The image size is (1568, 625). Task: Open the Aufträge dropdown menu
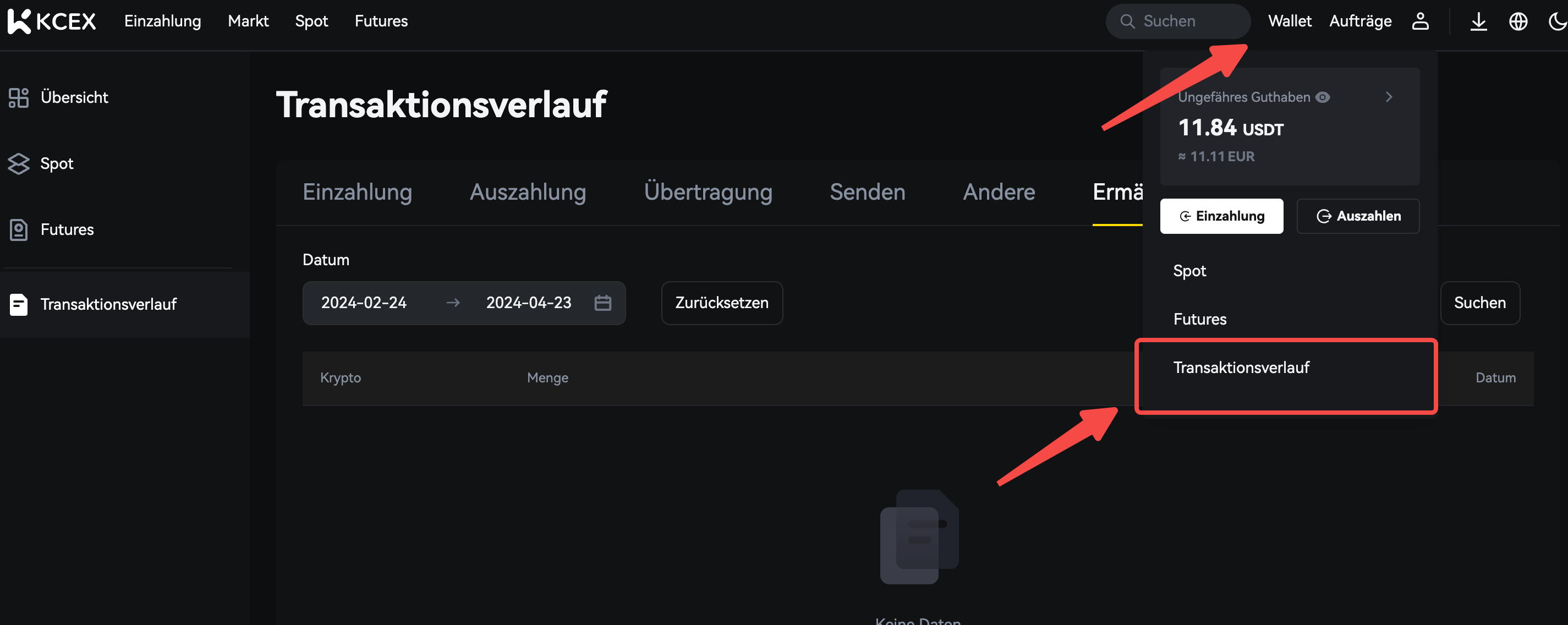pos(1361,21)
